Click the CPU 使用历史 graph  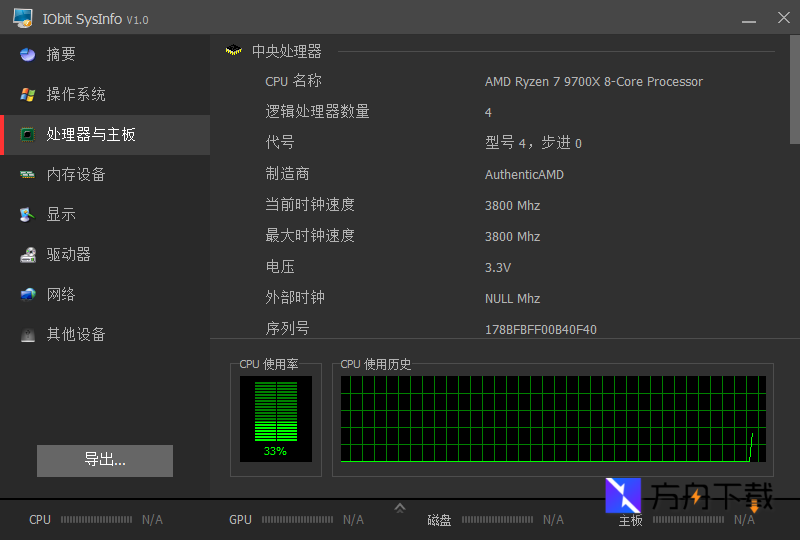pos(553,419)
